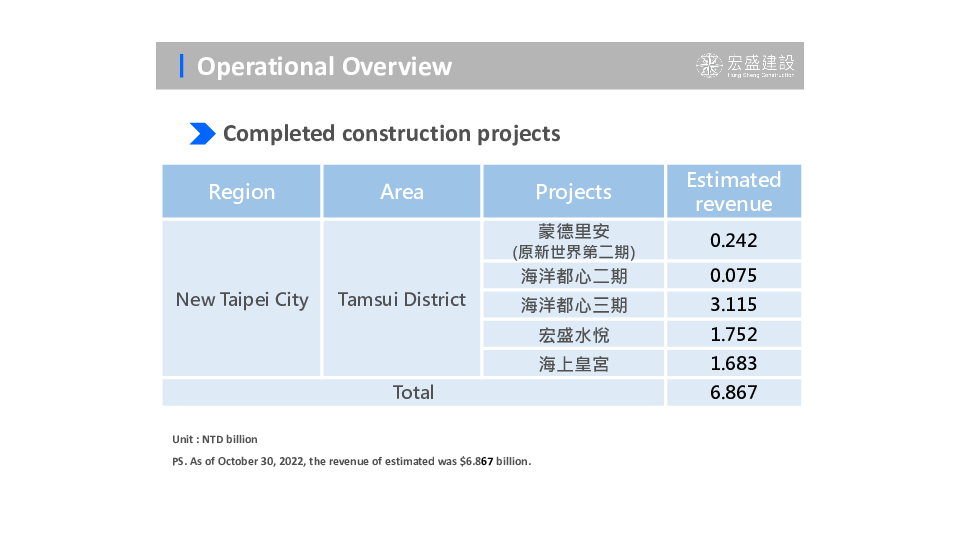This screenshot has height=540, width=960.
Task: Click the blue vertical bar beside the title
Action: coord(181,66)
